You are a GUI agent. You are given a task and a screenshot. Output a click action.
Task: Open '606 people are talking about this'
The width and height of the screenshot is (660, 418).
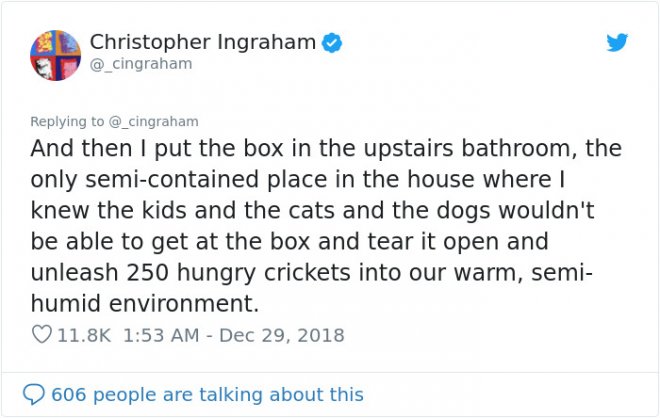(x=207, y=394)
